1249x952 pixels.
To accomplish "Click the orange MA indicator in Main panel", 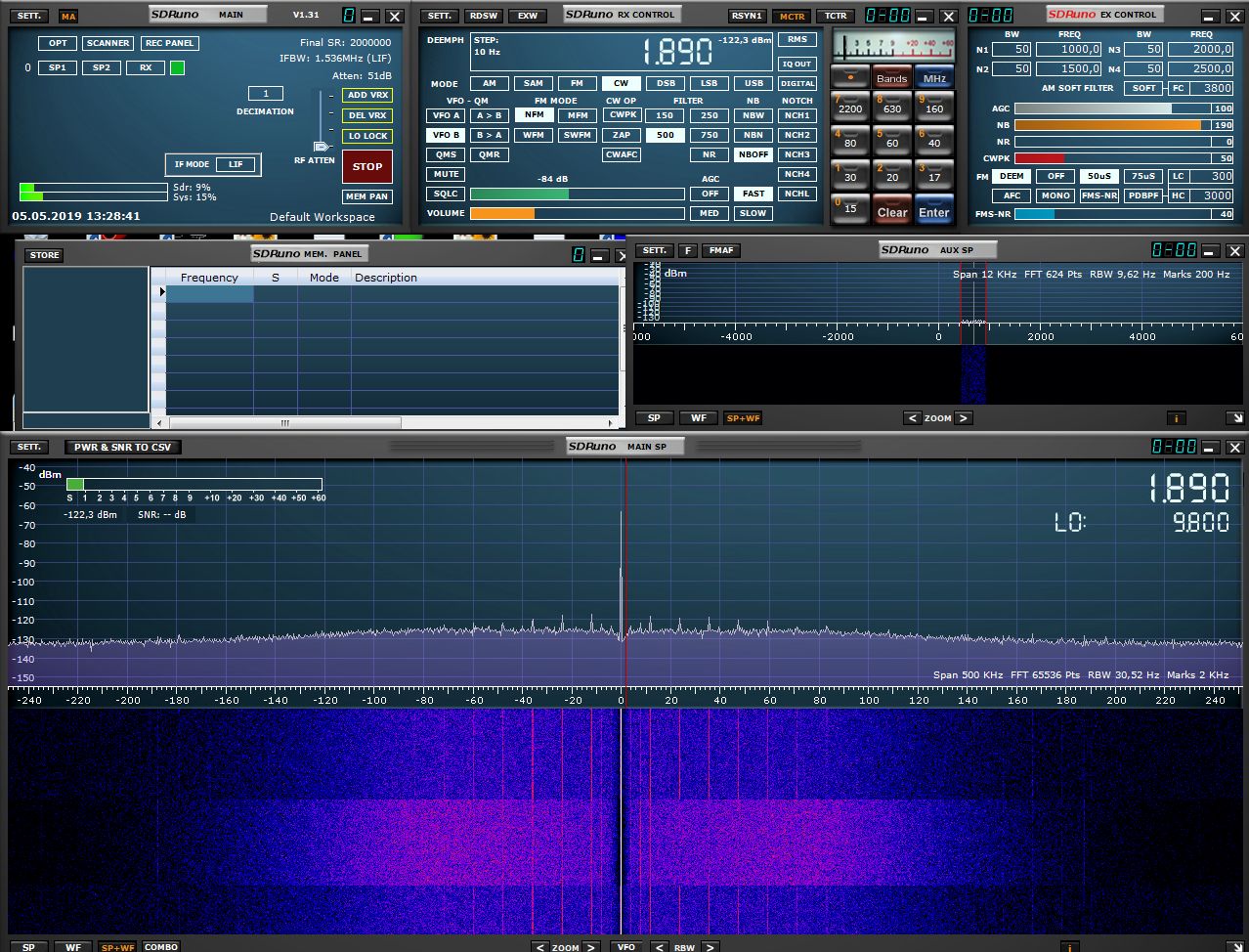I will pyautogui.click(x=68, y=17).
